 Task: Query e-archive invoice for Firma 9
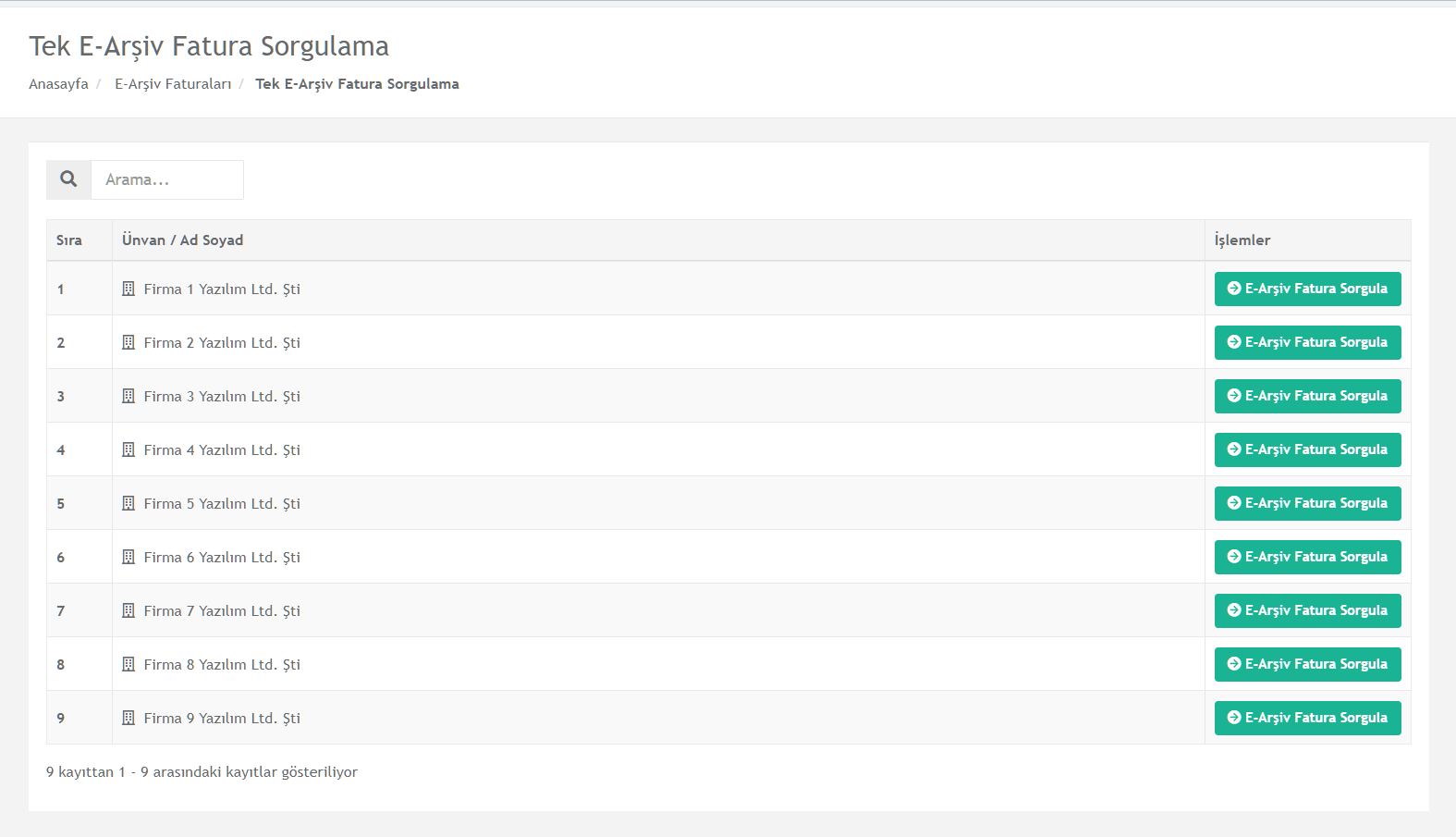(1307, 718)
